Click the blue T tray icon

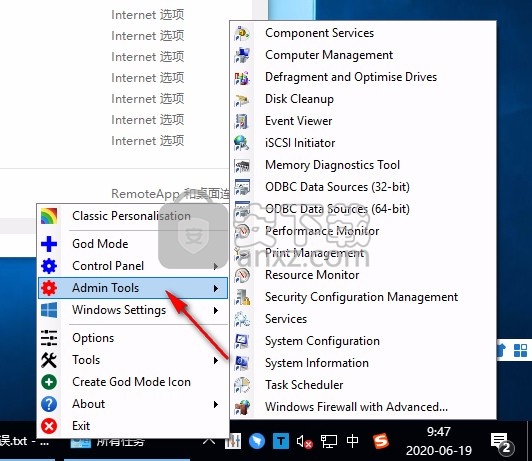click(x=281, y=441)
